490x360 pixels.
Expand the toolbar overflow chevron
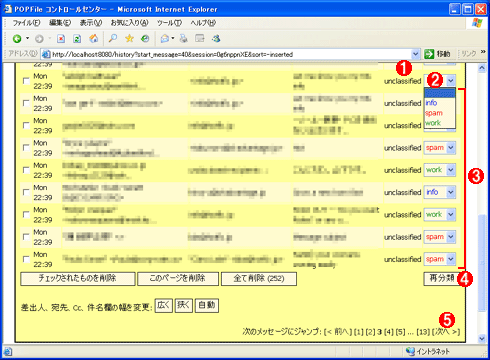(483, 52)
